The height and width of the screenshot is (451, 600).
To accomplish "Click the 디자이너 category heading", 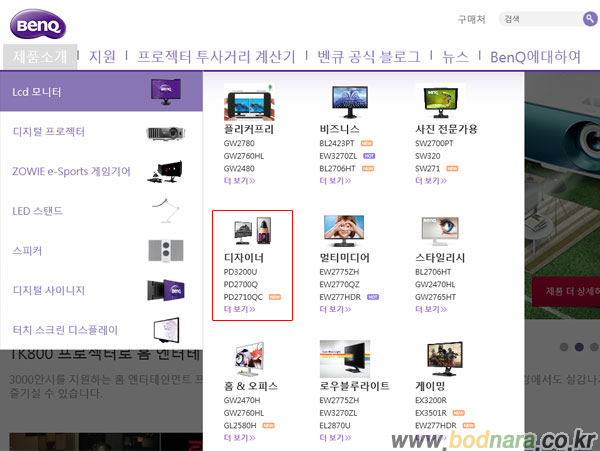I will pos(244,258).
